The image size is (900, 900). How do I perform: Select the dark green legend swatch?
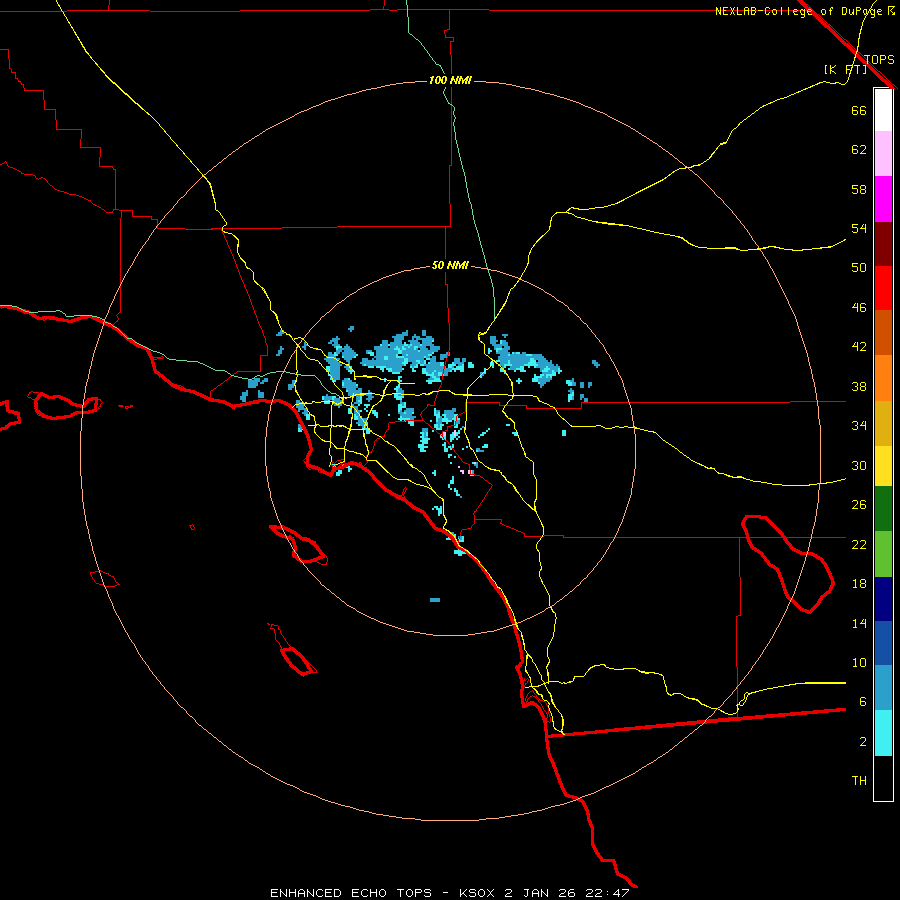click(883, 509)
